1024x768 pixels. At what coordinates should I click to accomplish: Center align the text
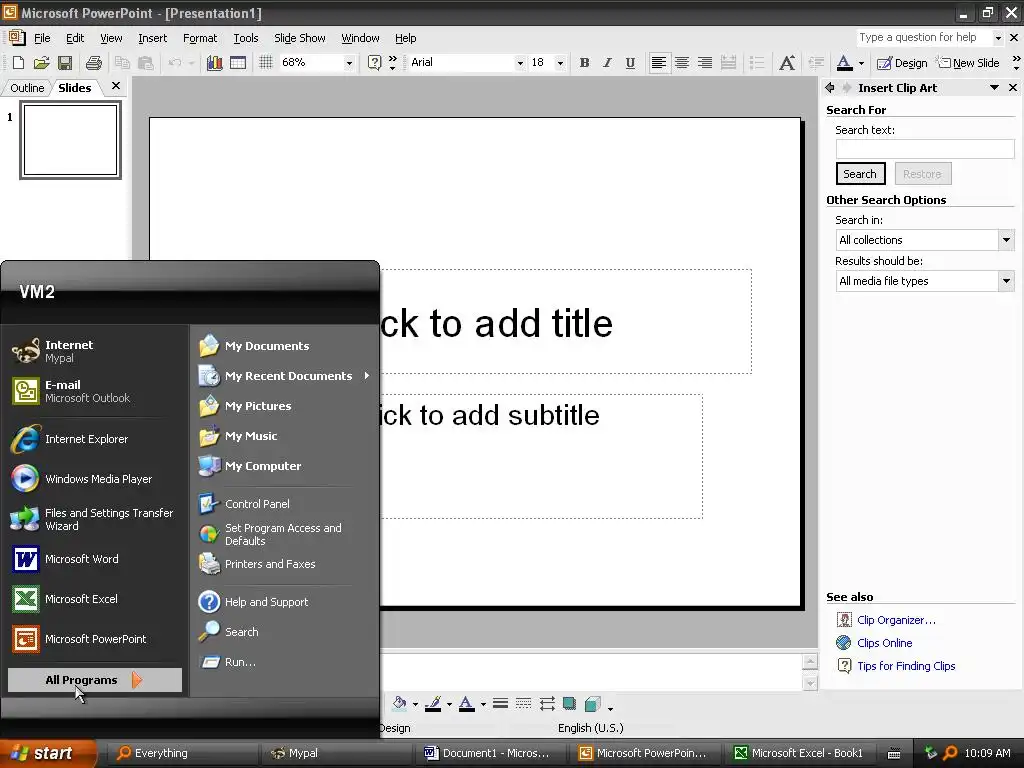click(682, 63)
